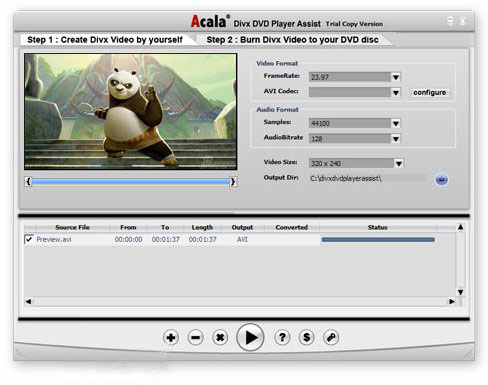Minimize the Acala window
This screenshot has height=385, width=488.
450,21
